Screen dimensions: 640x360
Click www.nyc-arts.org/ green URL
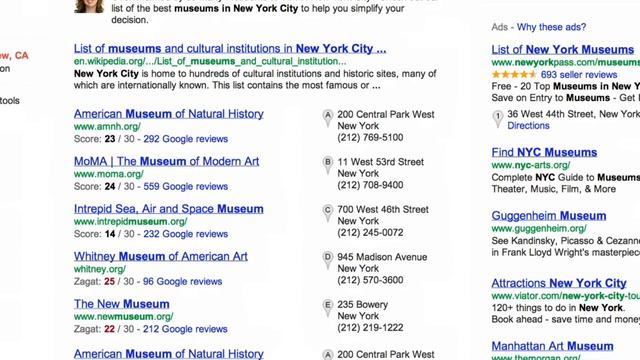click(x=531, y=165)
